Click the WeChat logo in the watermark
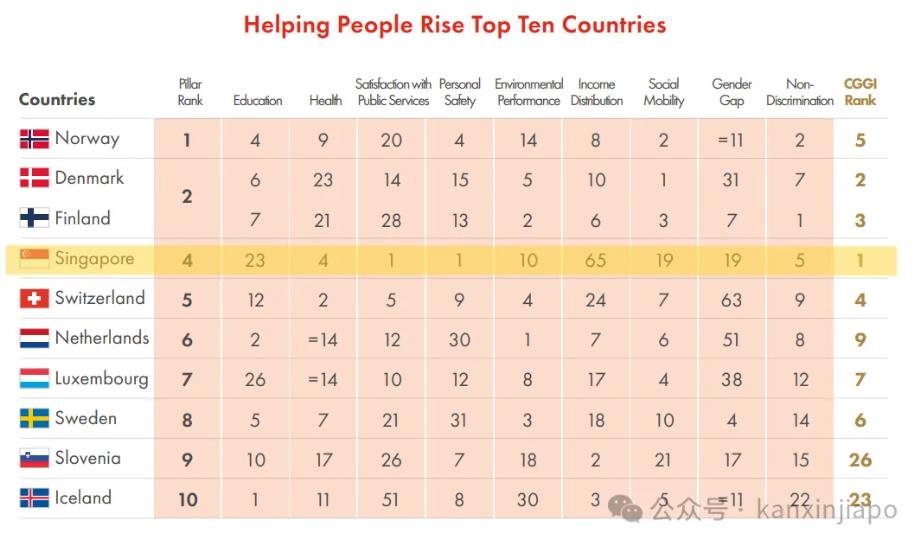 point(631,510)
